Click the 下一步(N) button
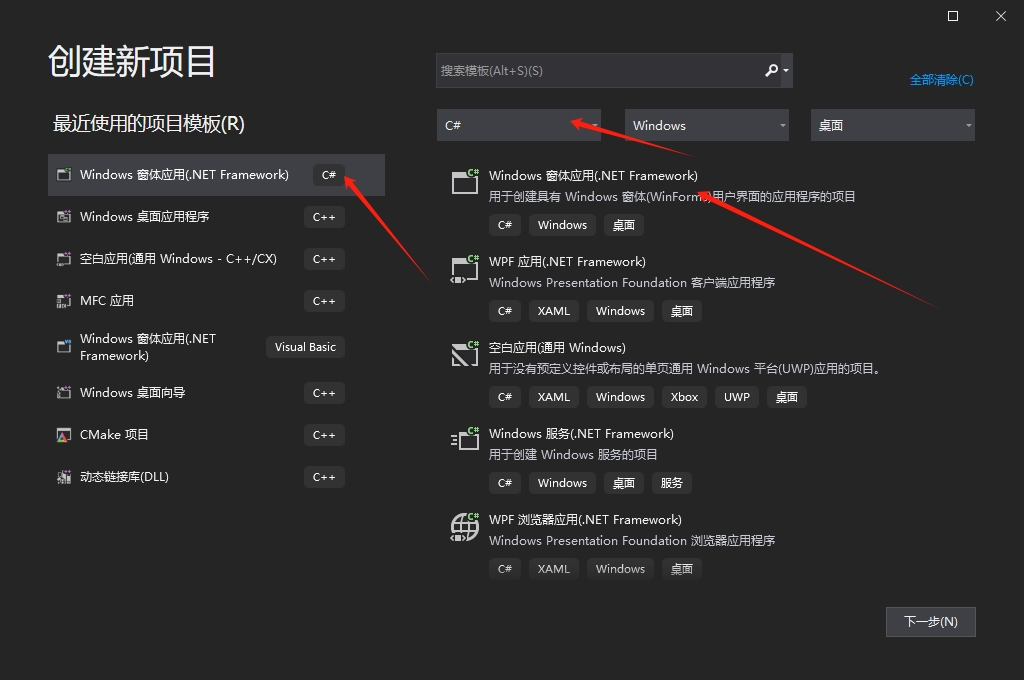 click(x=931, y=622)
